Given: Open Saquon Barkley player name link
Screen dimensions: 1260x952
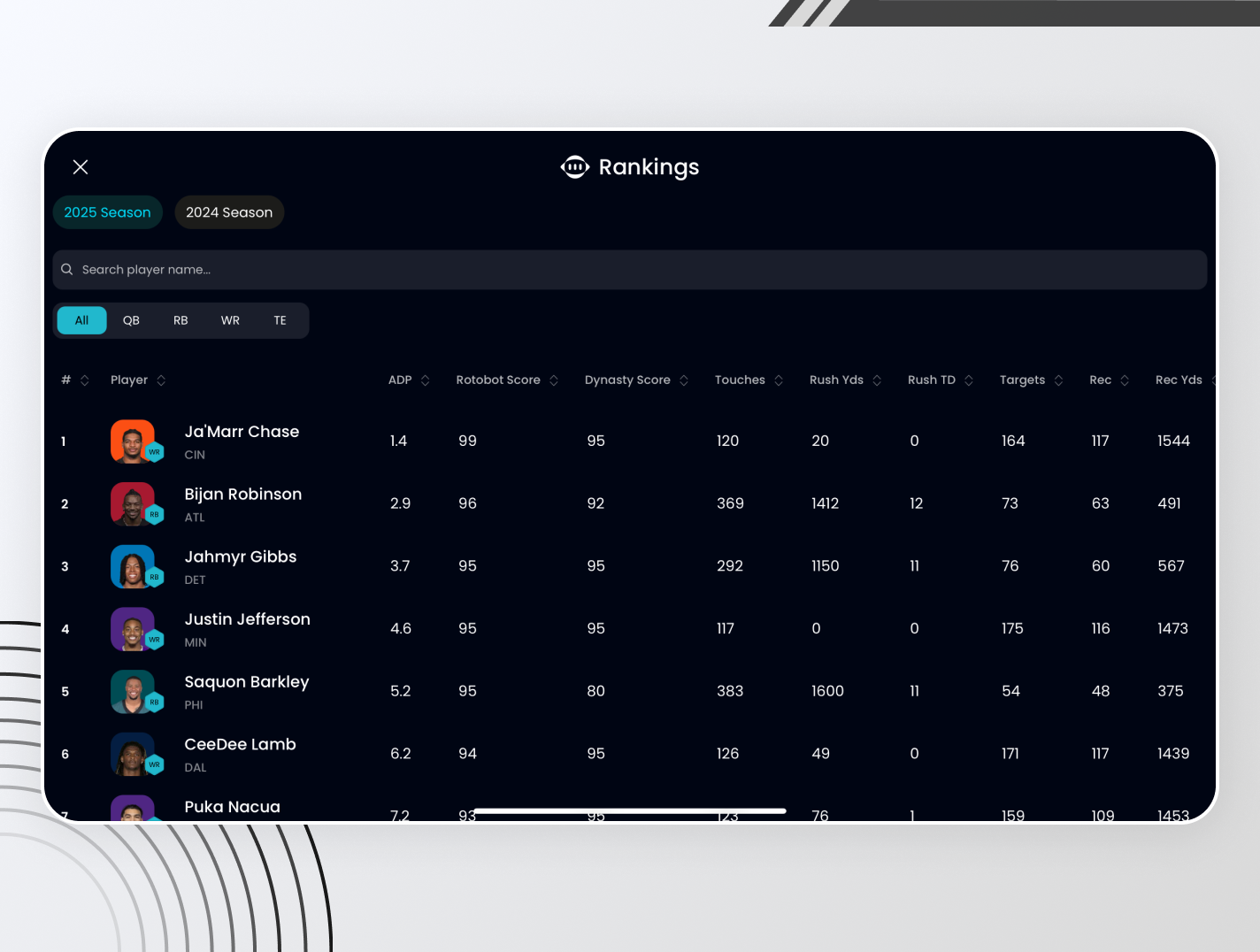Looking at the screenshot, I should tap(246, 682).
